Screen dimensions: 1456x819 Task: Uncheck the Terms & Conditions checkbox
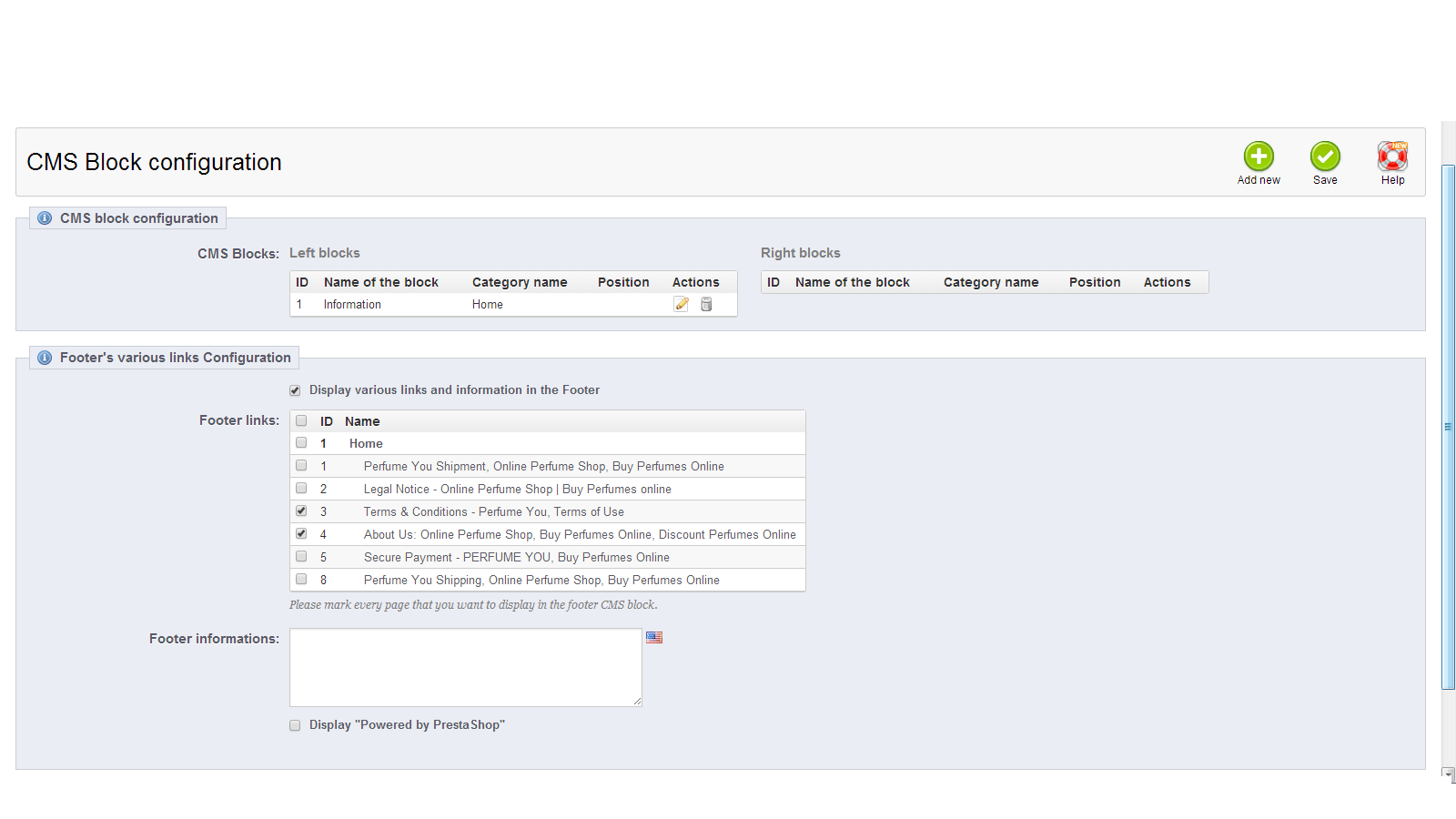tap(301, 511)
